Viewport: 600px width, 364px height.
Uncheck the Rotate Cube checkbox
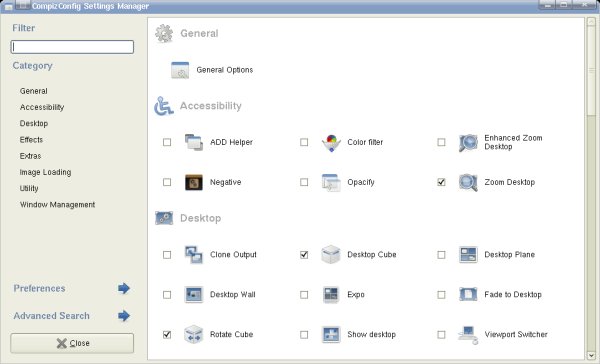pyautogui.click(x=167, y=335)
